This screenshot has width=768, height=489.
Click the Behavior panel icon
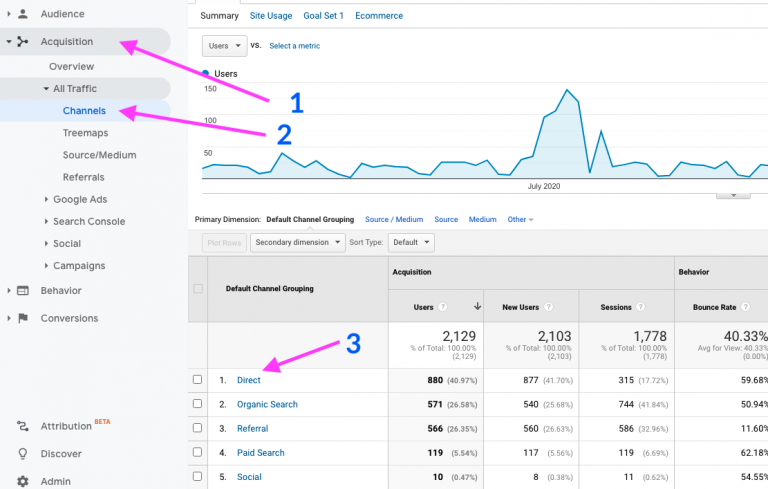point(23,291)
